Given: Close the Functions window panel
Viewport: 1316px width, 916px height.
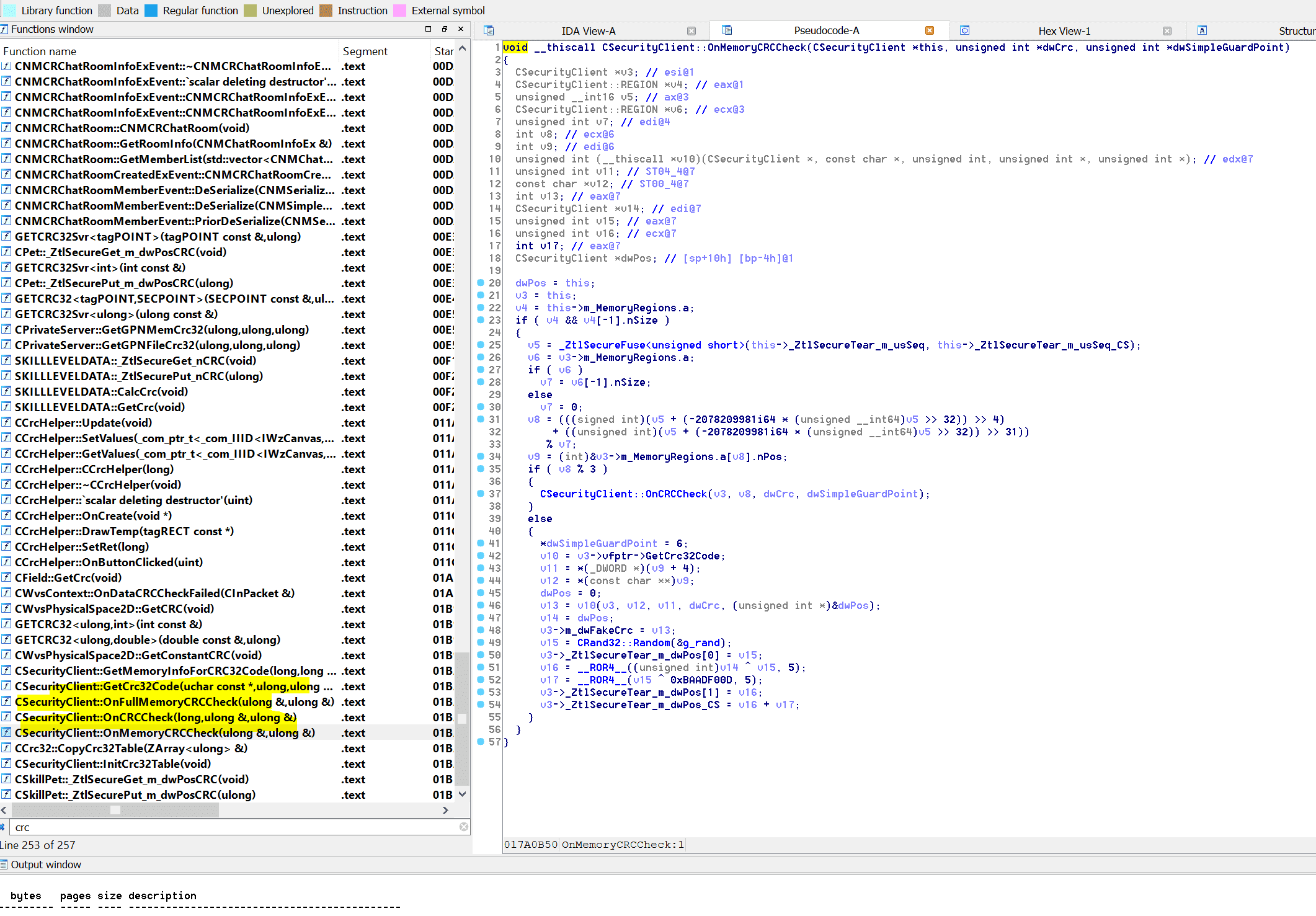Looking at the screenshot, I should 461,29.
